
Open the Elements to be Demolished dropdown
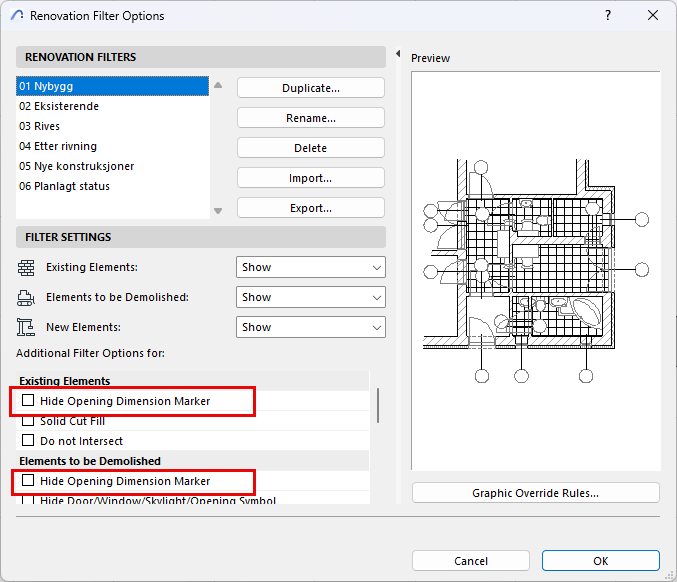(311, 297)
